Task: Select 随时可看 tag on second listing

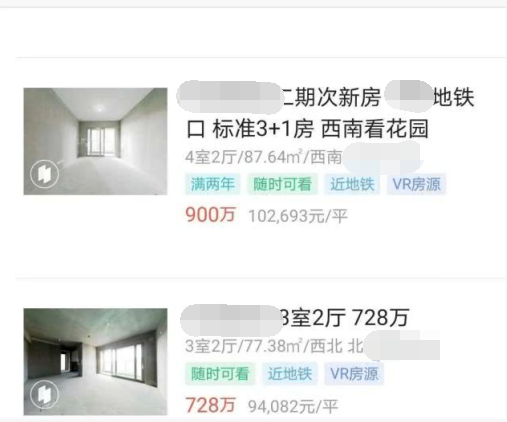Action: pos(220,374)
